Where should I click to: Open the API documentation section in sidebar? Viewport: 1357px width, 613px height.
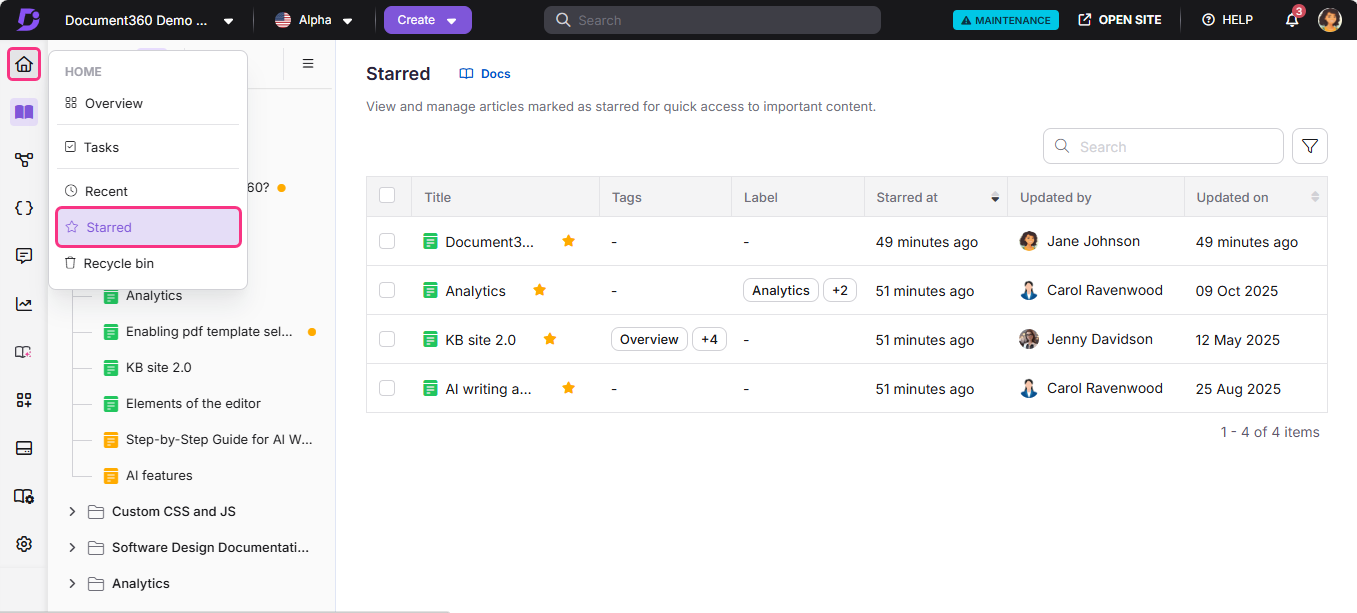point(24,208)
